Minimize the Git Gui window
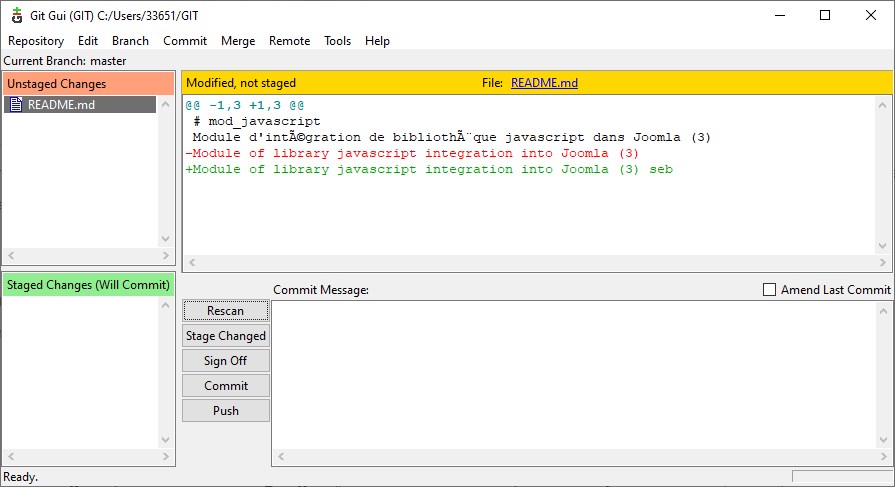 click(780, 15)
